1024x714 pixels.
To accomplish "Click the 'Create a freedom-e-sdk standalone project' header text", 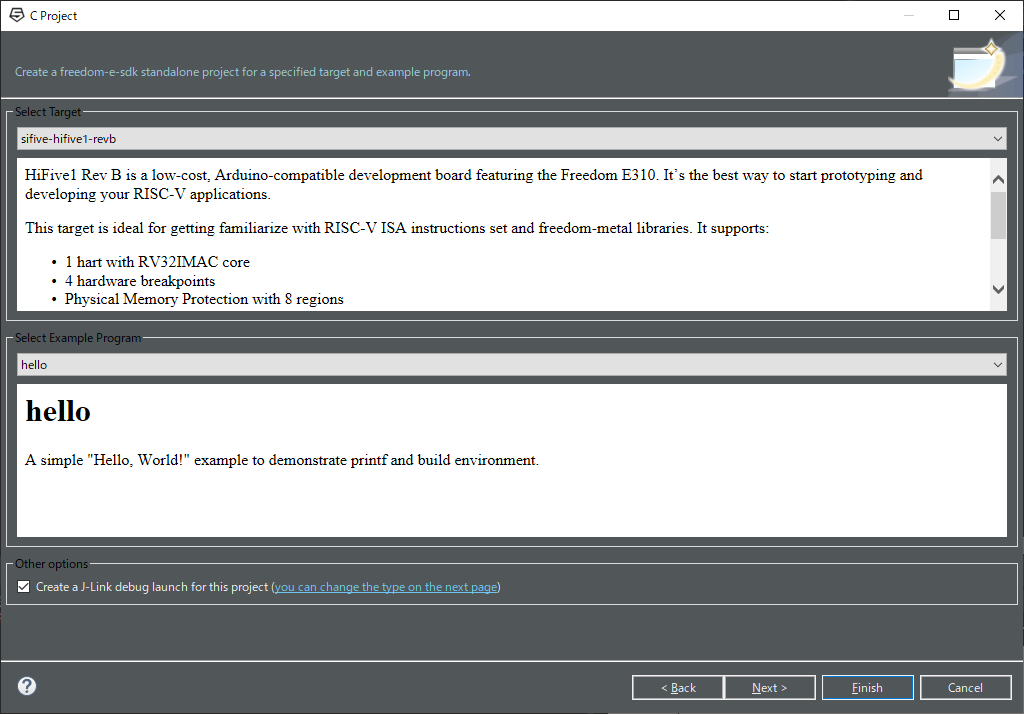I will point(242,72).
